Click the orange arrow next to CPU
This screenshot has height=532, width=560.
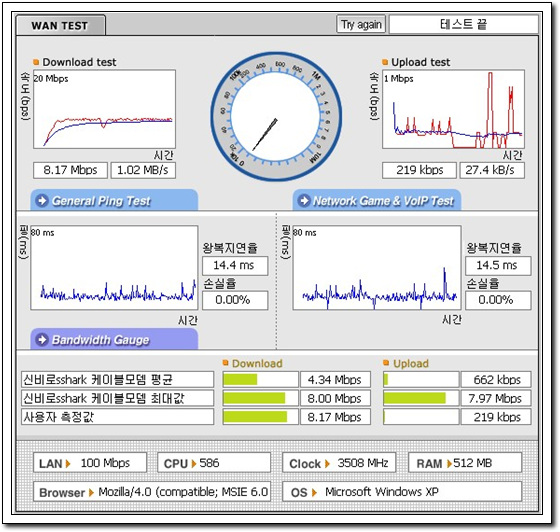194,464
